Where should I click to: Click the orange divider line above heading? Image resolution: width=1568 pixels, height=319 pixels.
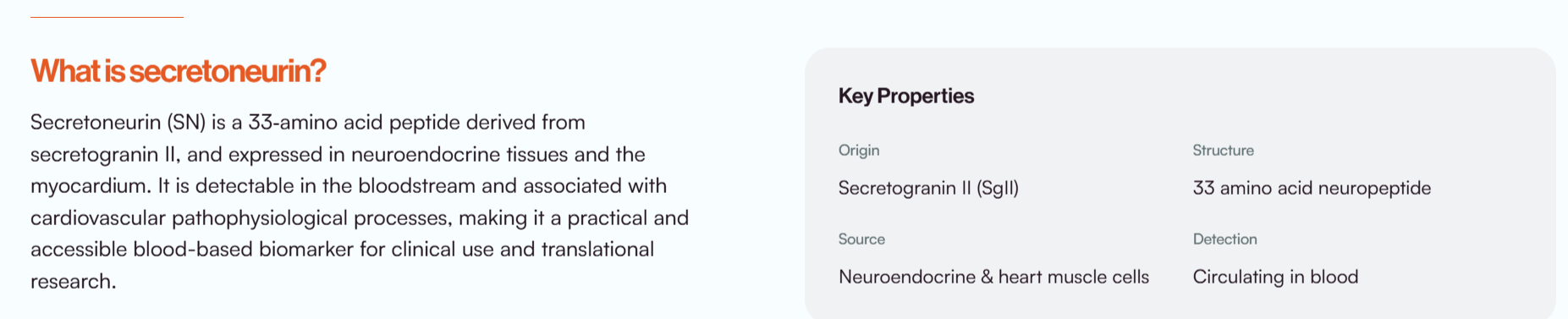click(107, 17)
